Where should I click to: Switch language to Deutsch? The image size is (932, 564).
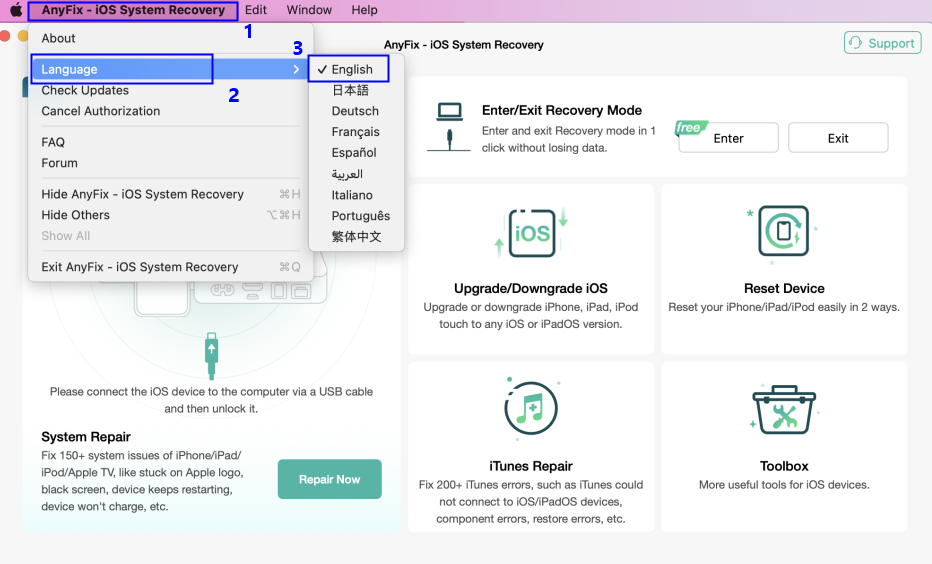(x=357, y=111)
